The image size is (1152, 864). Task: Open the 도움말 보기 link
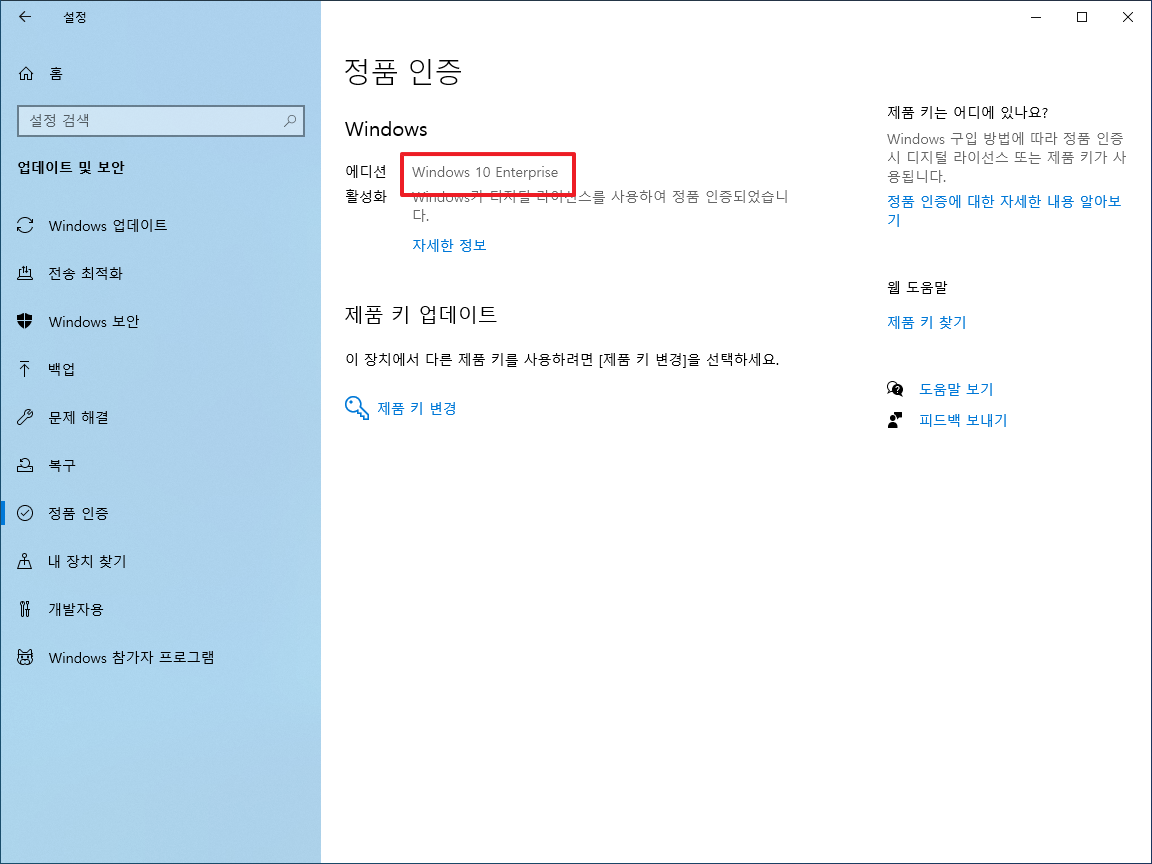coord(957,389)
